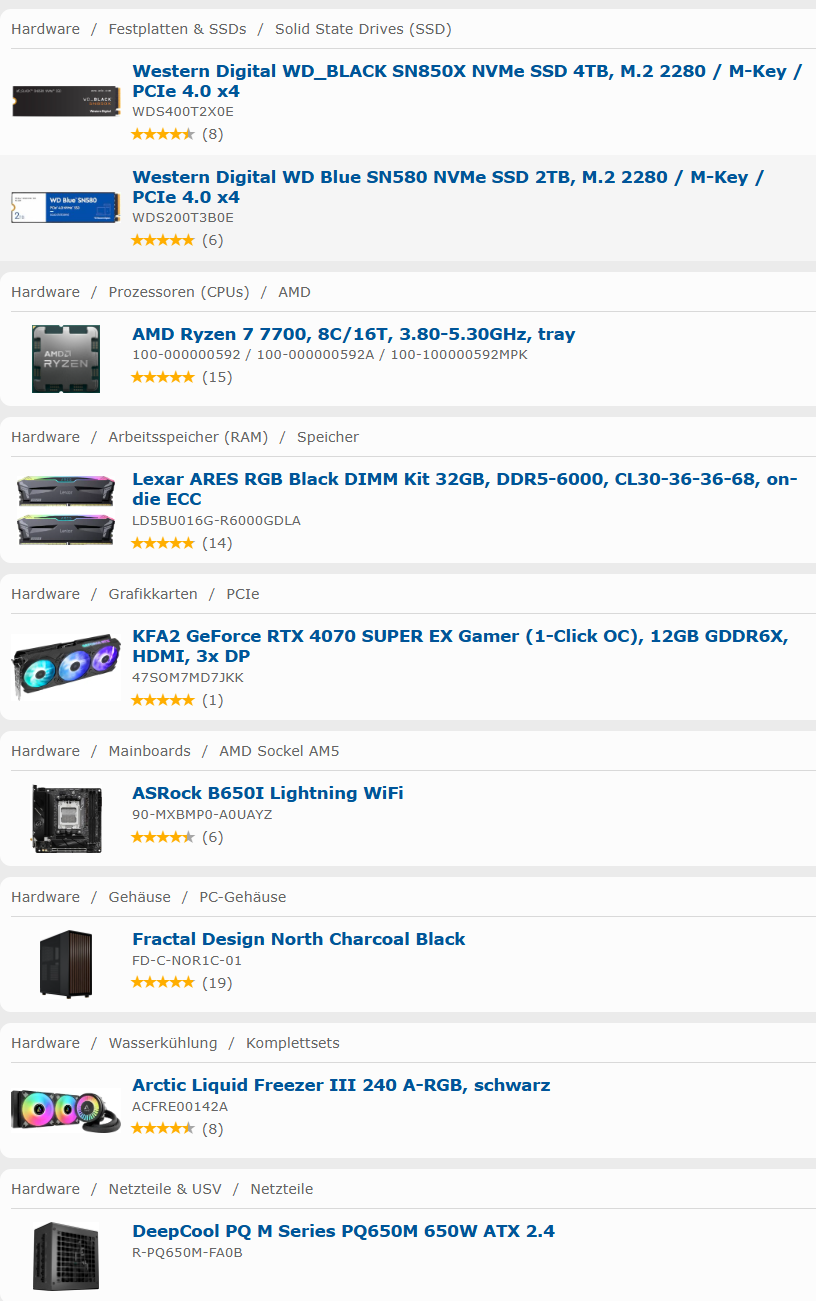
Task: Open Hardware breadcrumb above the KFA2 card
Action: [45, 594]
